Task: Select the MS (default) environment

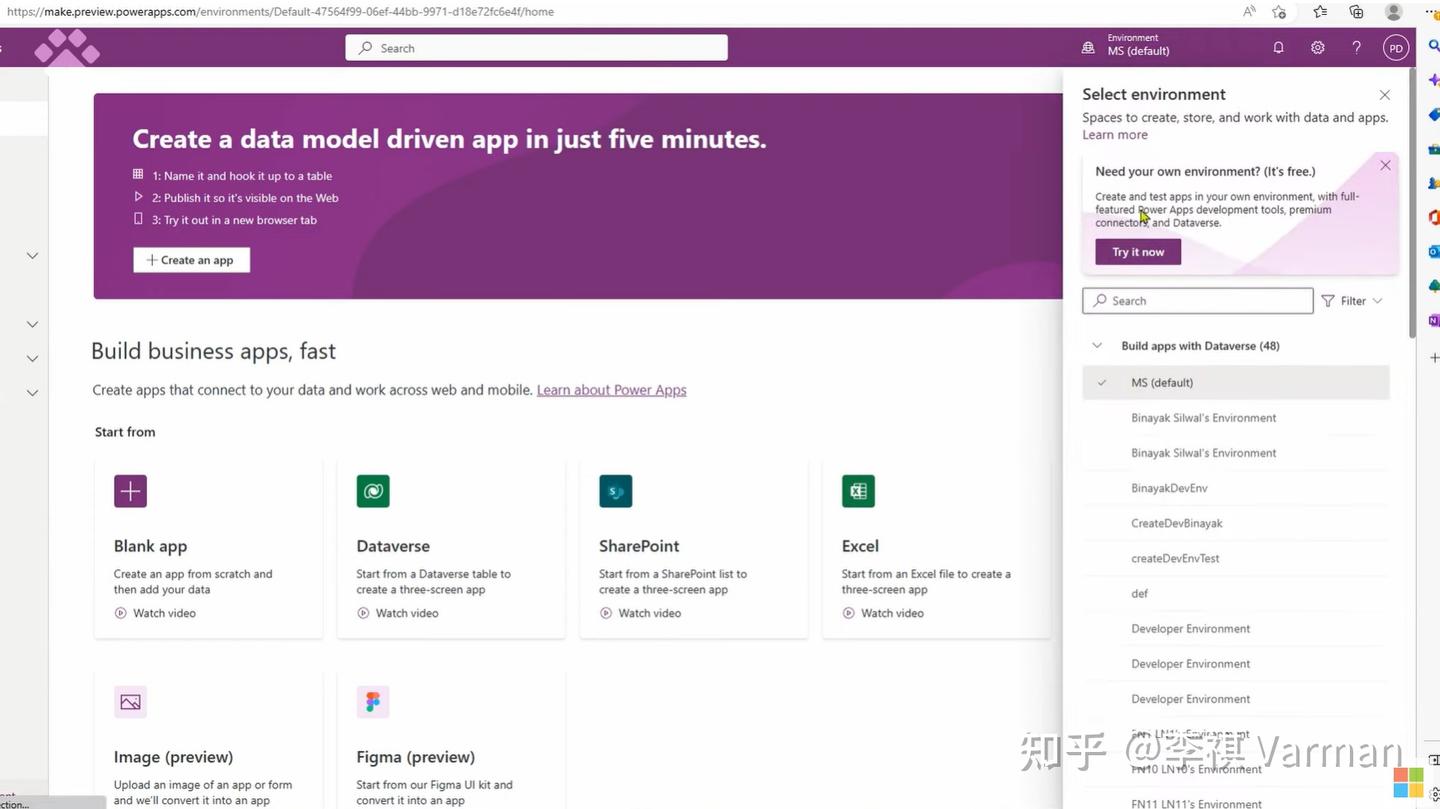Action: tap(1236, 383)
